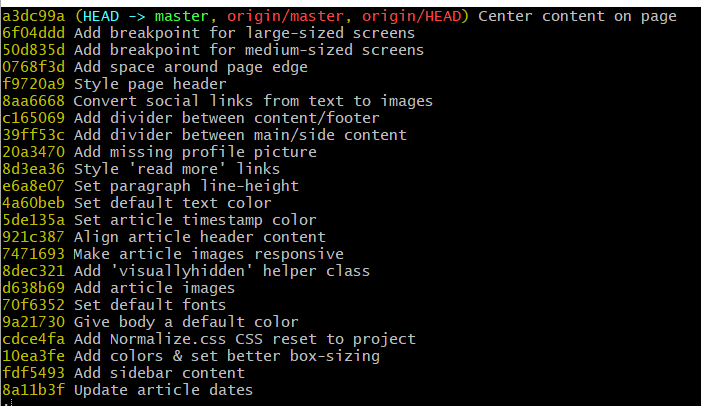This screenshot has width=701, height=406.
Task: Click commit hash 6f04ddd
Action: coord(34,33)
